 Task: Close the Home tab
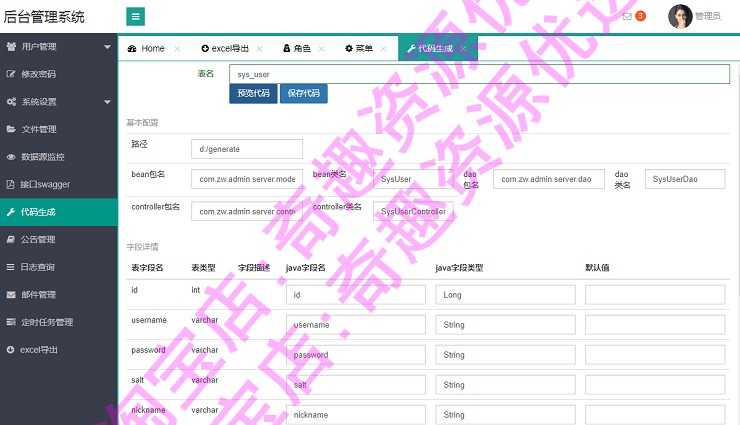click(177, 49)
